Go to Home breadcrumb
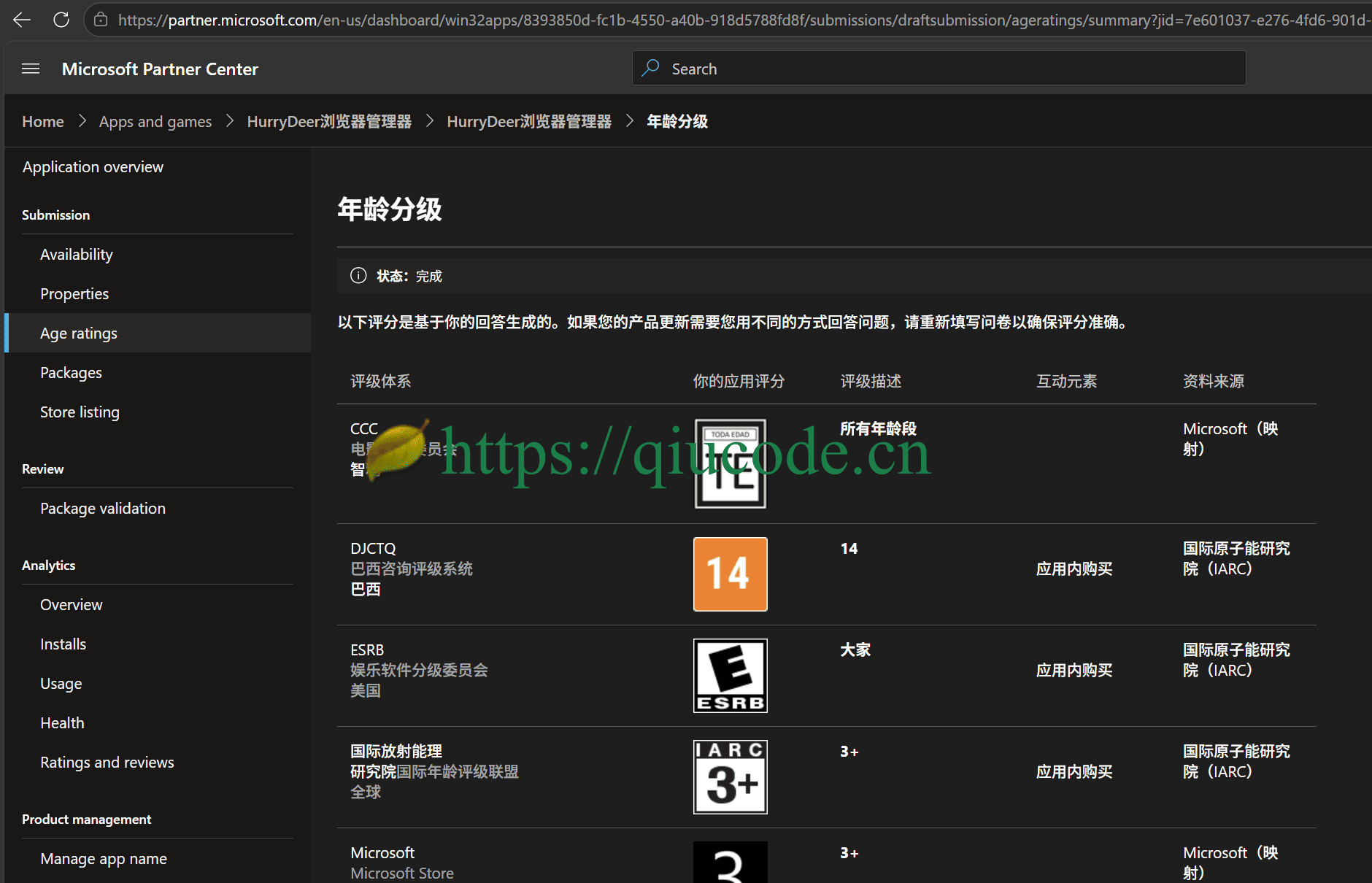Viewport: 1372px width, 883px height. (x=43, y=121)
